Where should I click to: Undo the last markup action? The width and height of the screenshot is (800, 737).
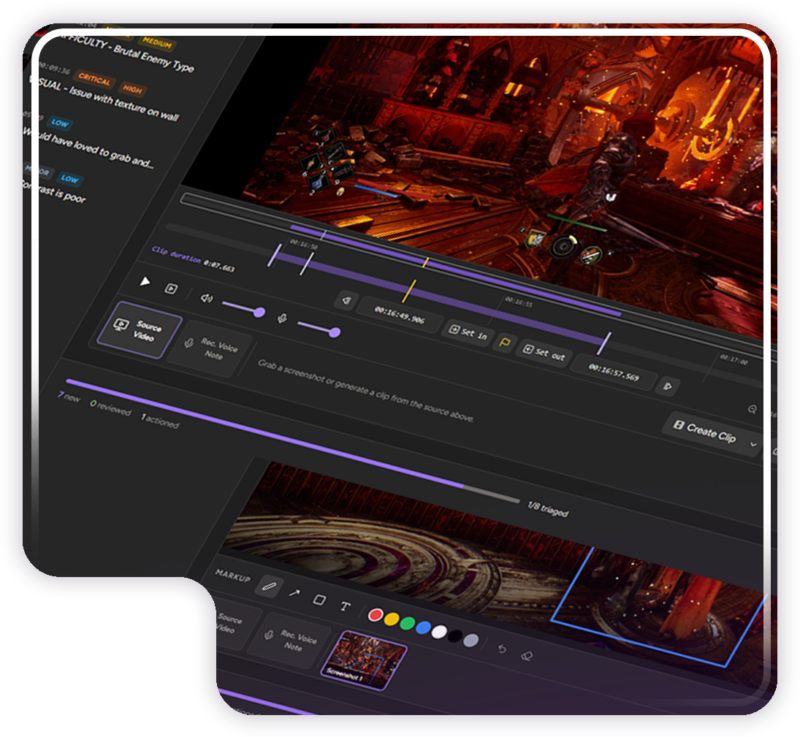[502, 648]
